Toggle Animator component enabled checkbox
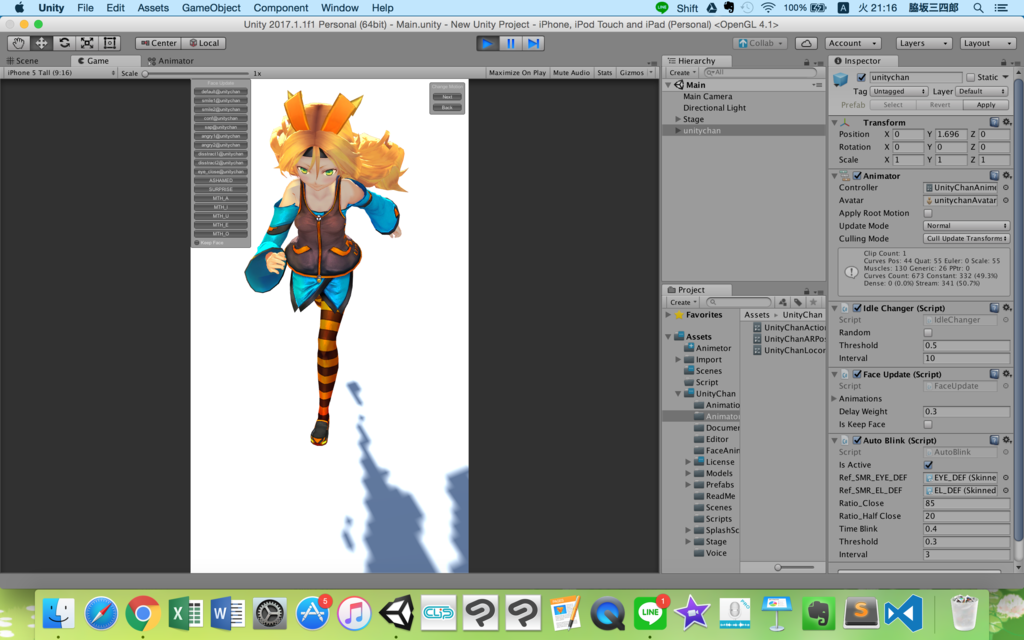The image size is (1024, 640). coord(857,176)
